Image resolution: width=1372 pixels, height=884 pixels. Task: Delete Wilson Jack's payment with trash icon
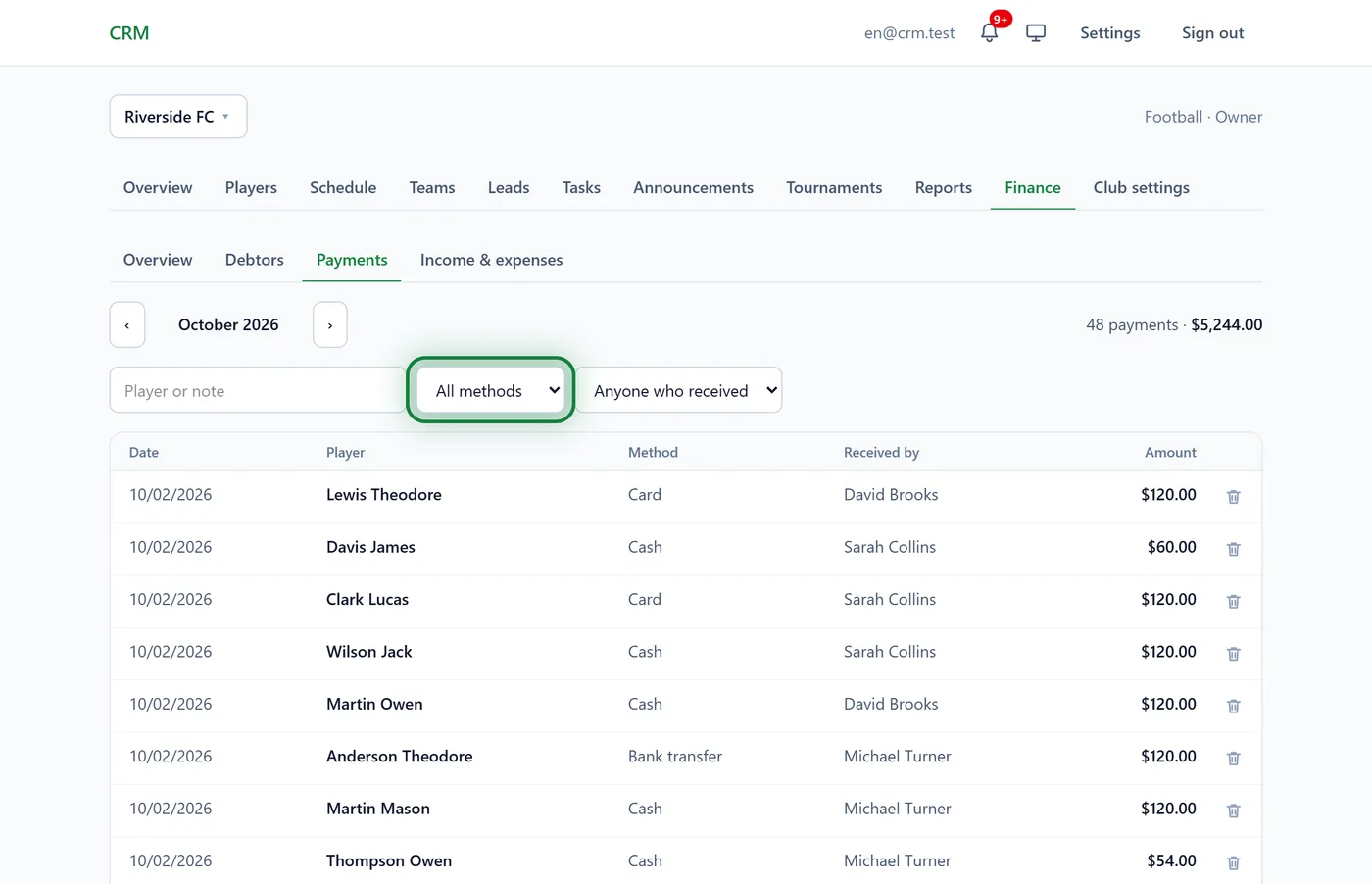tap(1234, 654)
